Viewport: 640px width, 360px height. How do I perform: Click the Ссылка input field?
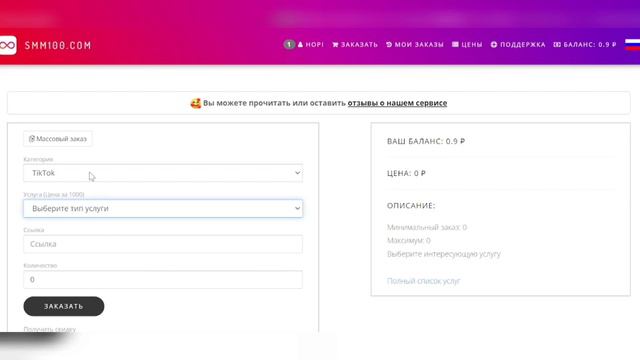[163, 244]
